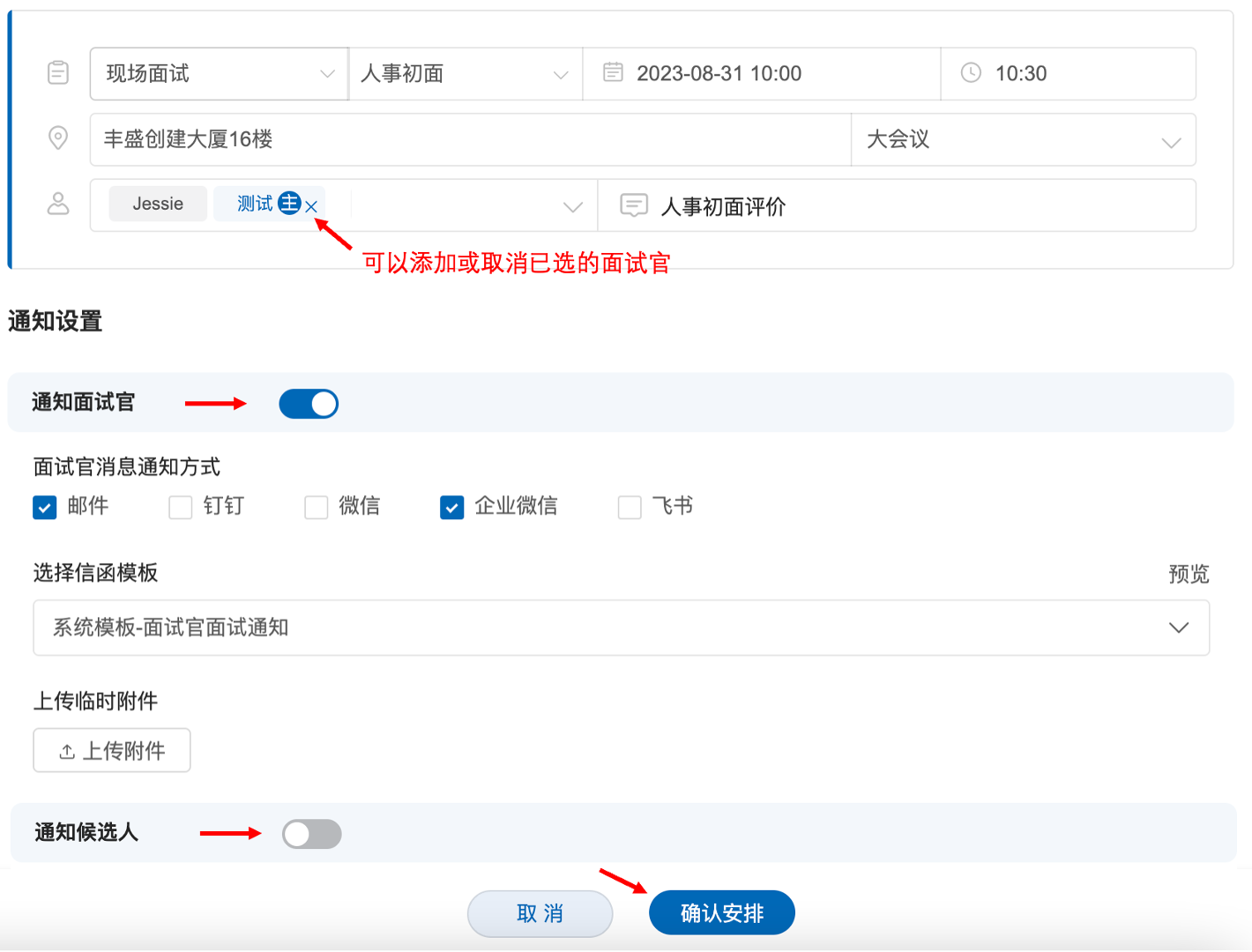1252x952 pixels.
Task: Click the 预览 template preview link
Action: tap(1189, 574)
